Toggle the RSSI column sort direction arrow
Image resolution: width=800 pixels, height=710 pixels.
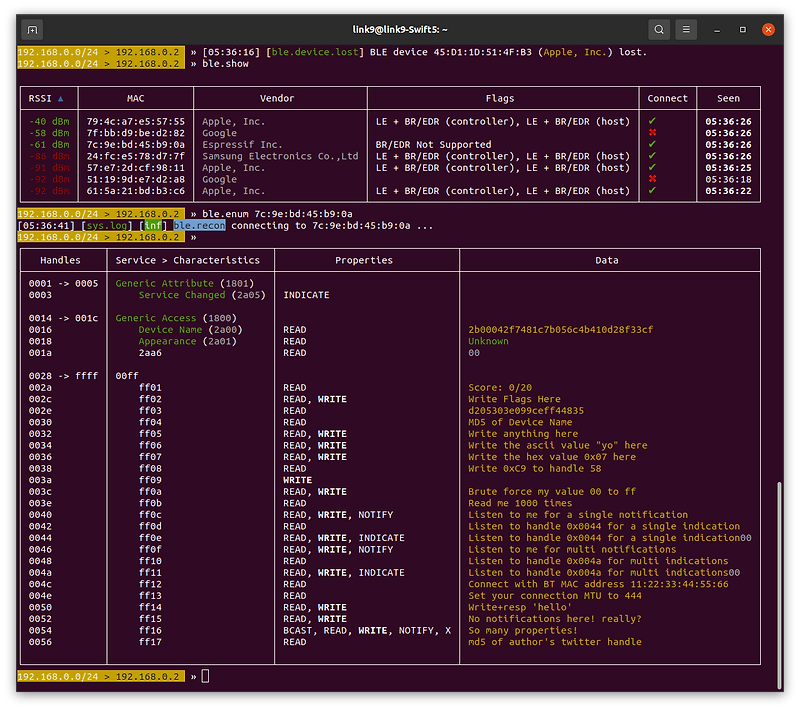tap(59, 98)
